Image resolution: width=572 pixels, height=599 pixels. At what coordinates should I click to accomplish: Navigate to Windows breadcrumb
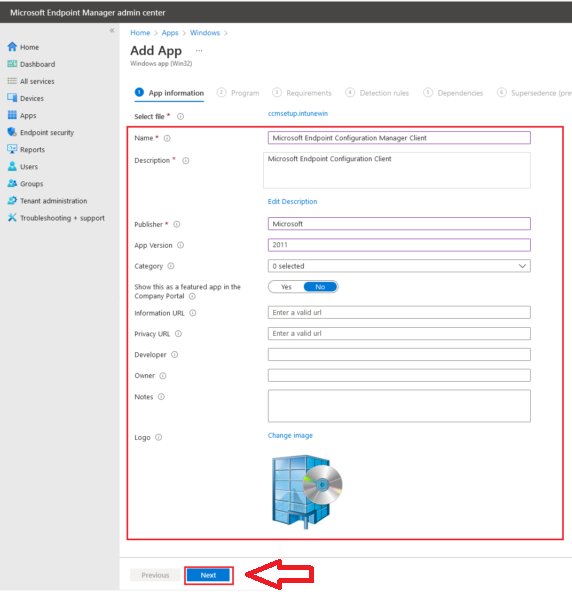[205, 33]
